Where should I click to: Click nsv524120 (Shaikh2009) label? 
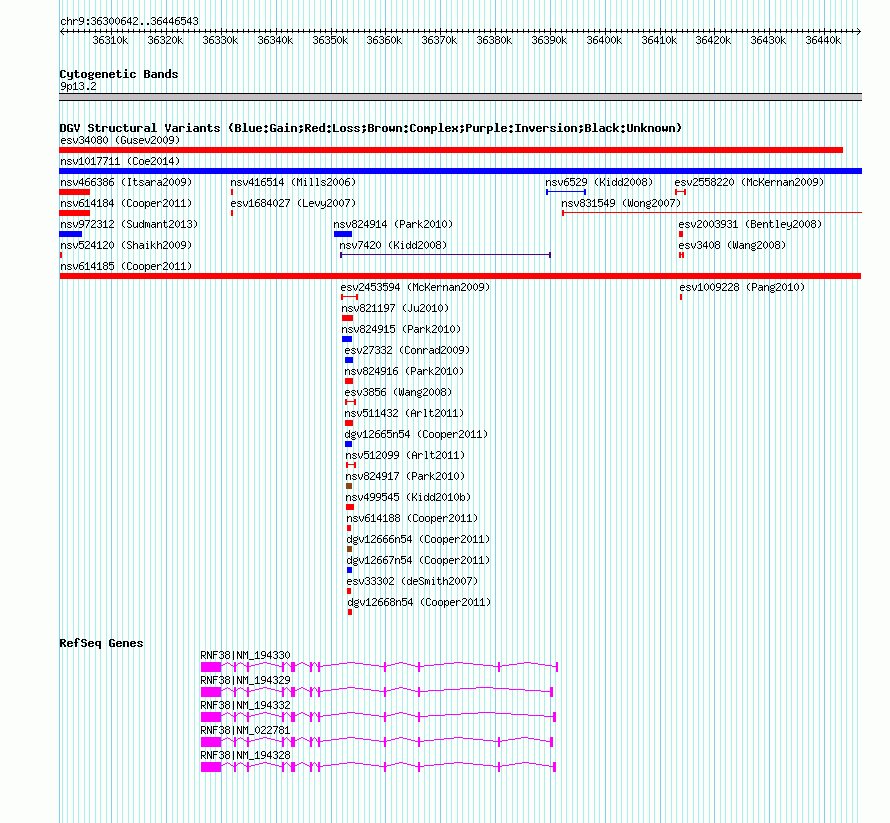(x=126, y=245)
